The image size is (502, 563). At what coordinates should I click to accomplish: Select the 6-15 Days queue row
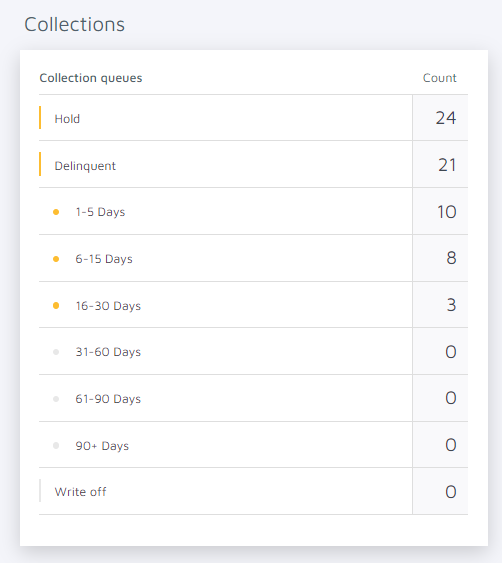pos(253,259)
